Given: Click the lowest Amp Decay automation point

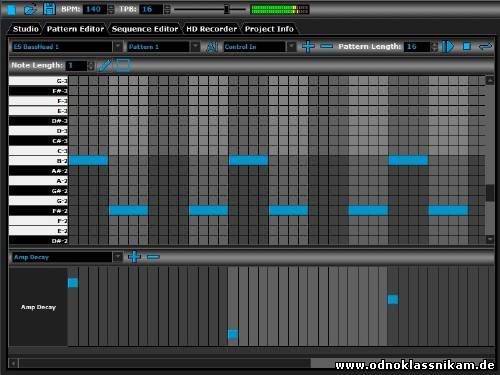Looking at the screenshot, I should tap(233, 334).
